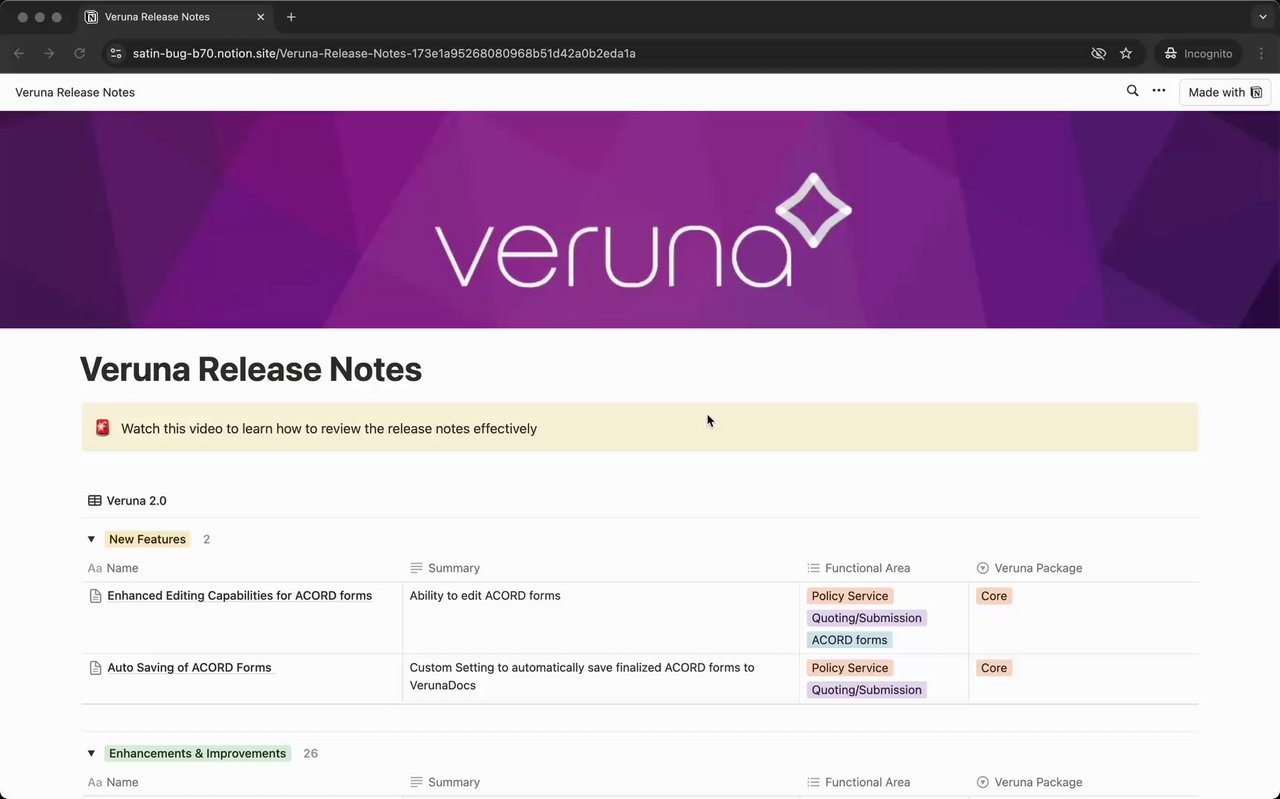
Task: Click the Custom Setting auto save summary text
Action: point(582,677)
